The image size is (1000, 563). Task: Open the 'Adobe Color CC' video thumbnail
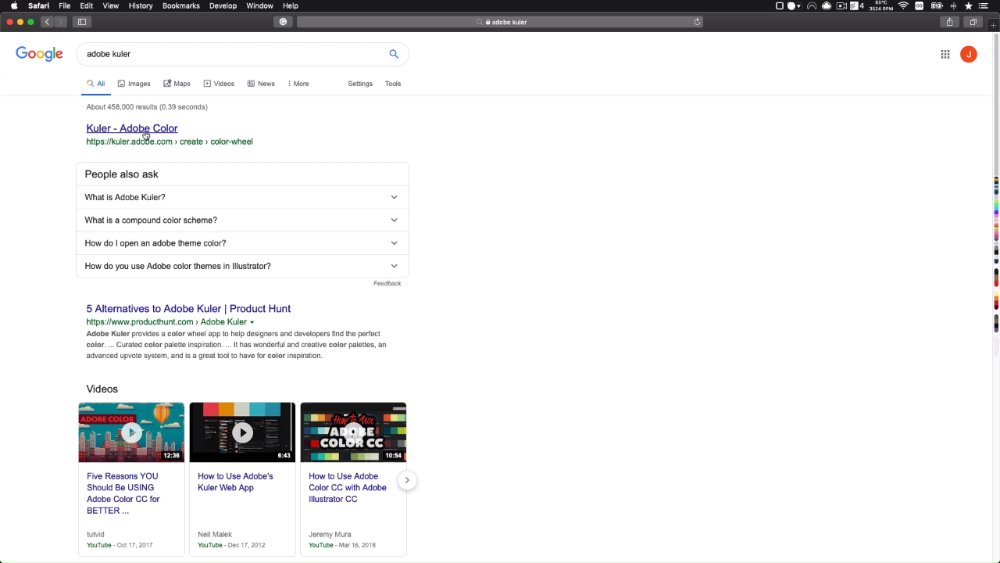point(353,432)
